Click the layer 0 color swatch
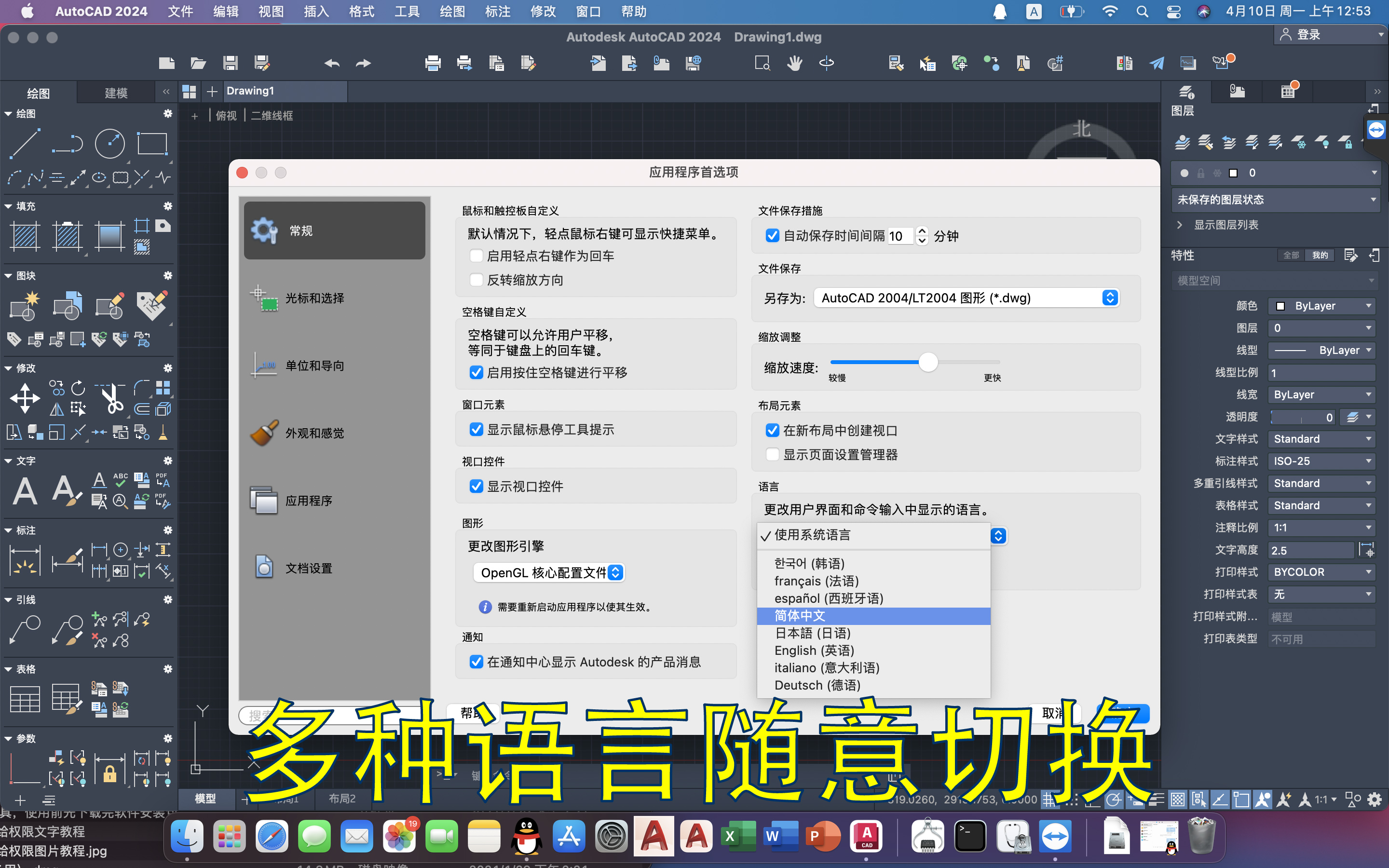1389x868 pixels. (x=1233, y=173)
